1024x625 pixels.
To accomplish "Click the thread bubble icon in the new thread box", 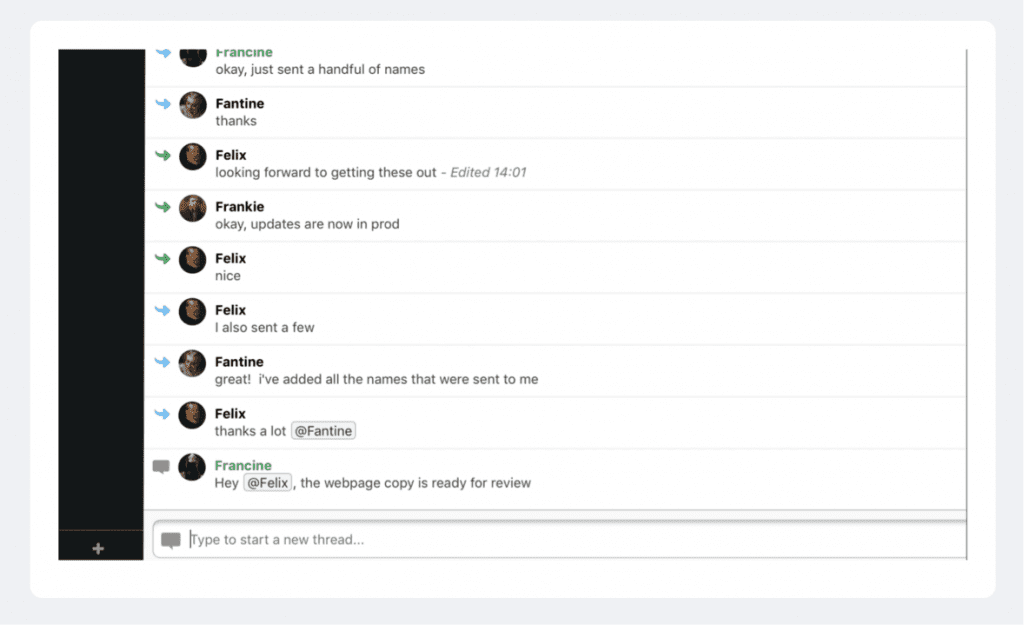I will tap(170, 540).
